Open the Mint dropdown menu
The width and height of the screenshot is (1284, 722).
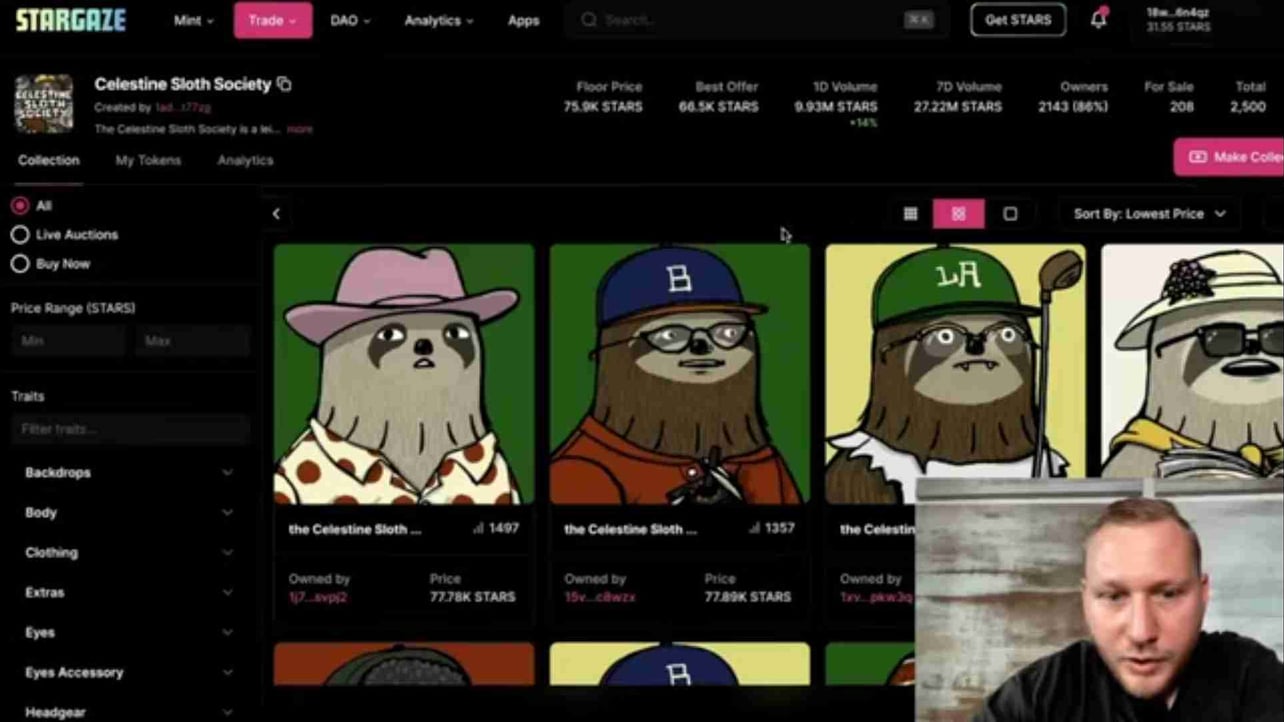click(193, 20)
